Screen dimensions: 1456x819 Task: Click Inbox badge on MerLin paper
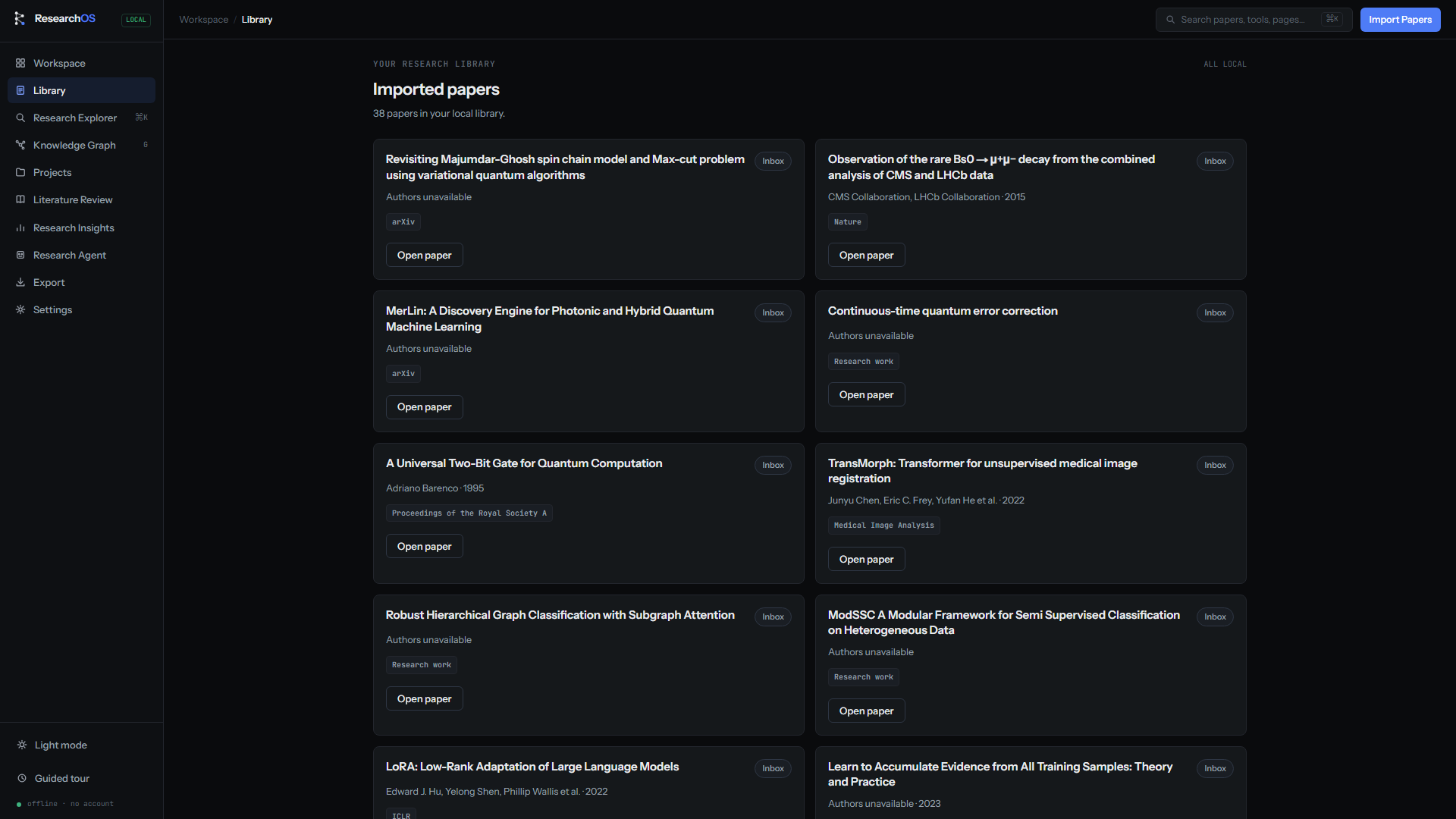773,312
